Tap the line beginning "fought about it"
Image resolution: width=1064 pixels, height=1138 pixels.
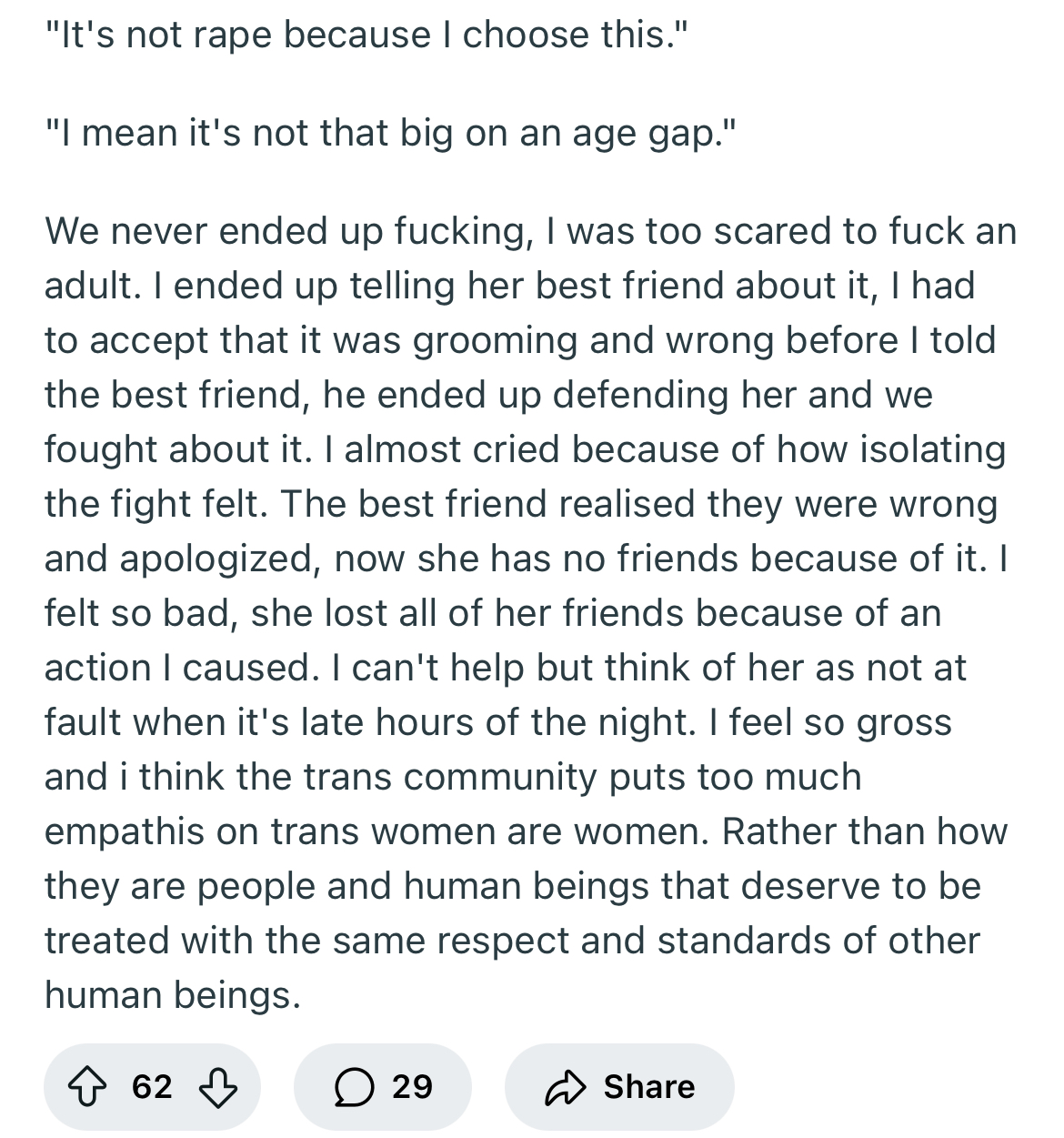(525, 450)
